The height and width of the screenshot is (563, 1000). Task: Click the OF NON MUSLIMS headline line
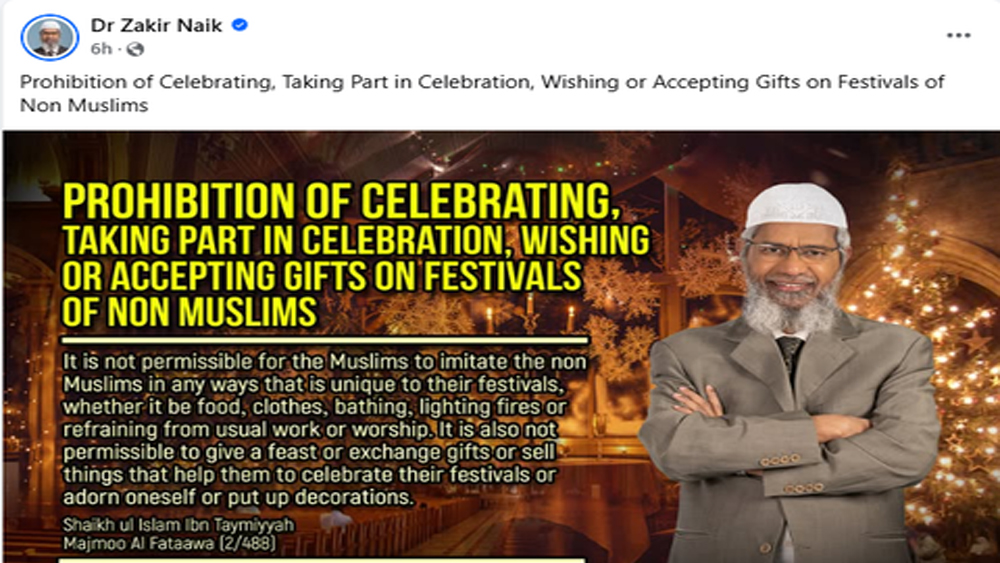[189, 312]
